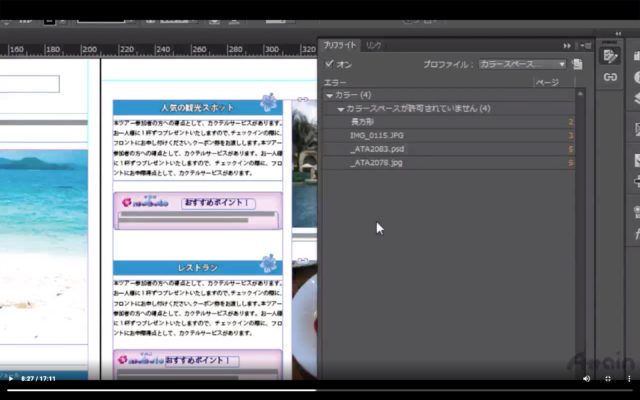Go to page link of _ATA2083.psd row

[x=571, y=149]
